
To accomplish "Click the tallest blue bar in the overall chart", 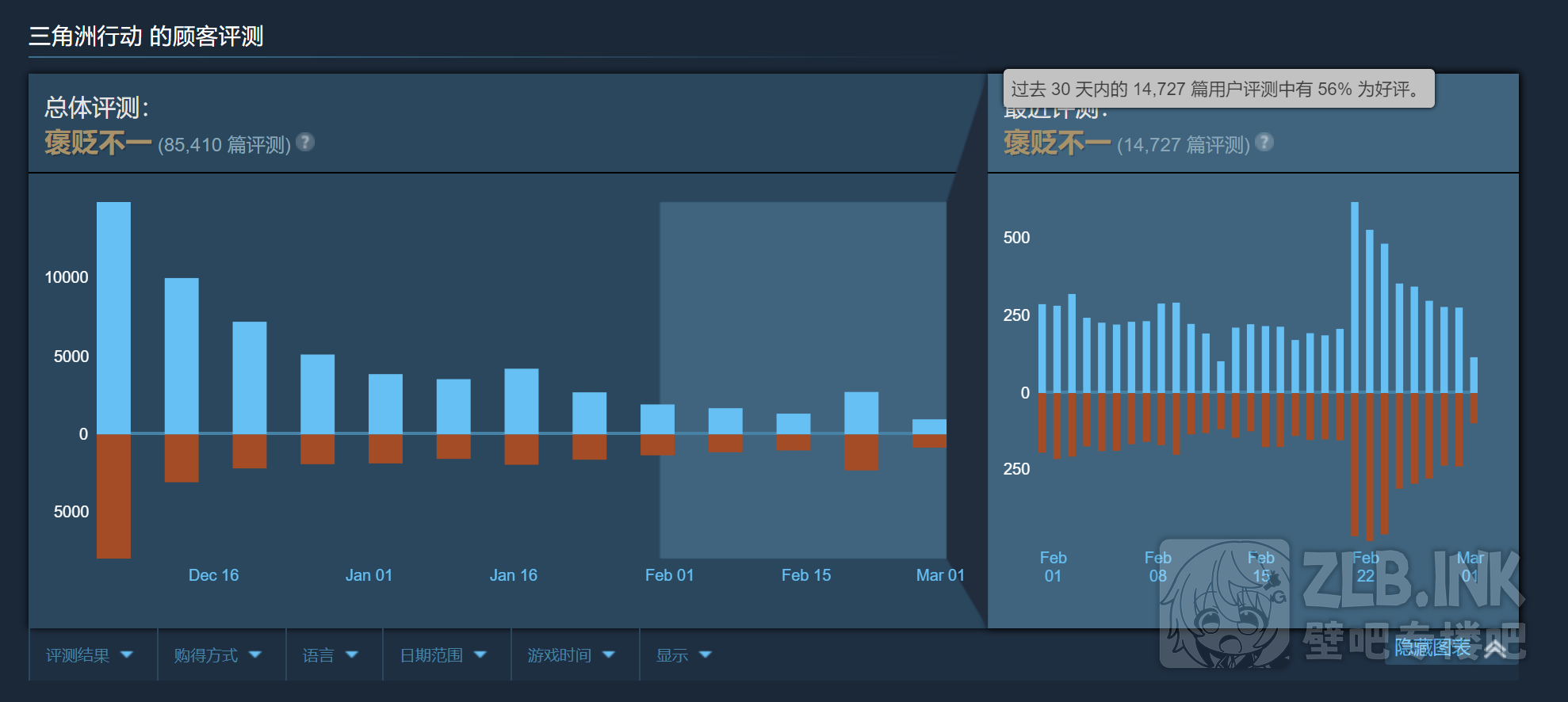I will click(113, 317).
